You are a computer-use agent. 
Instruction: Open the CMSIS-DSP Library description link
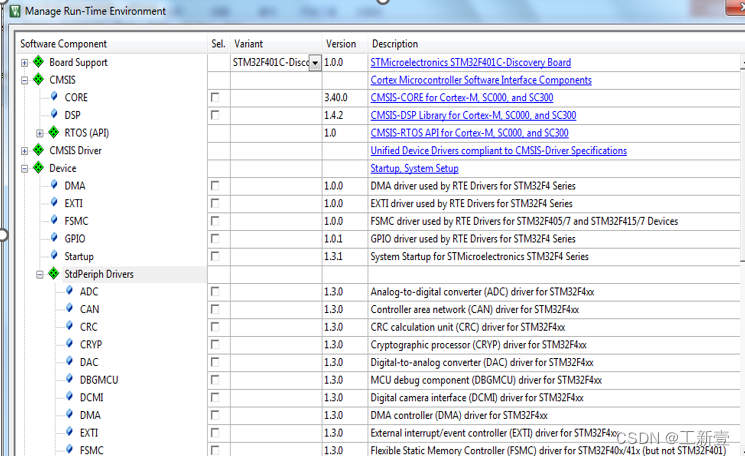pyautogui.click(x=473, y=115)
